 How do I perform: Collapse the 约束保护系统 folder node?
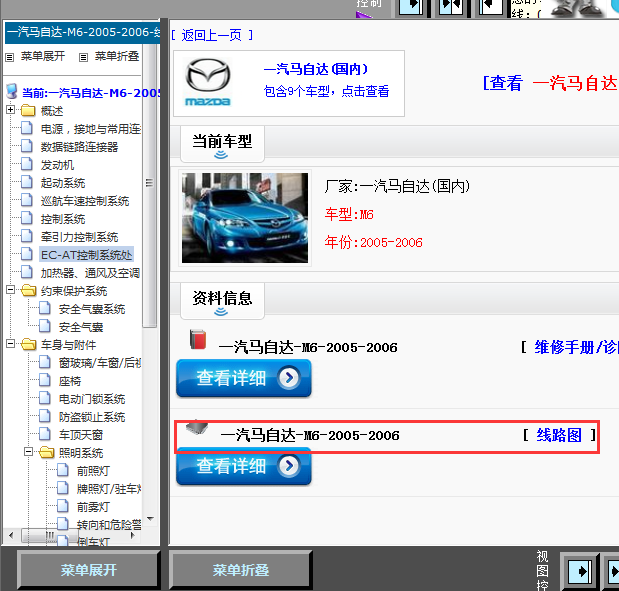11,290
